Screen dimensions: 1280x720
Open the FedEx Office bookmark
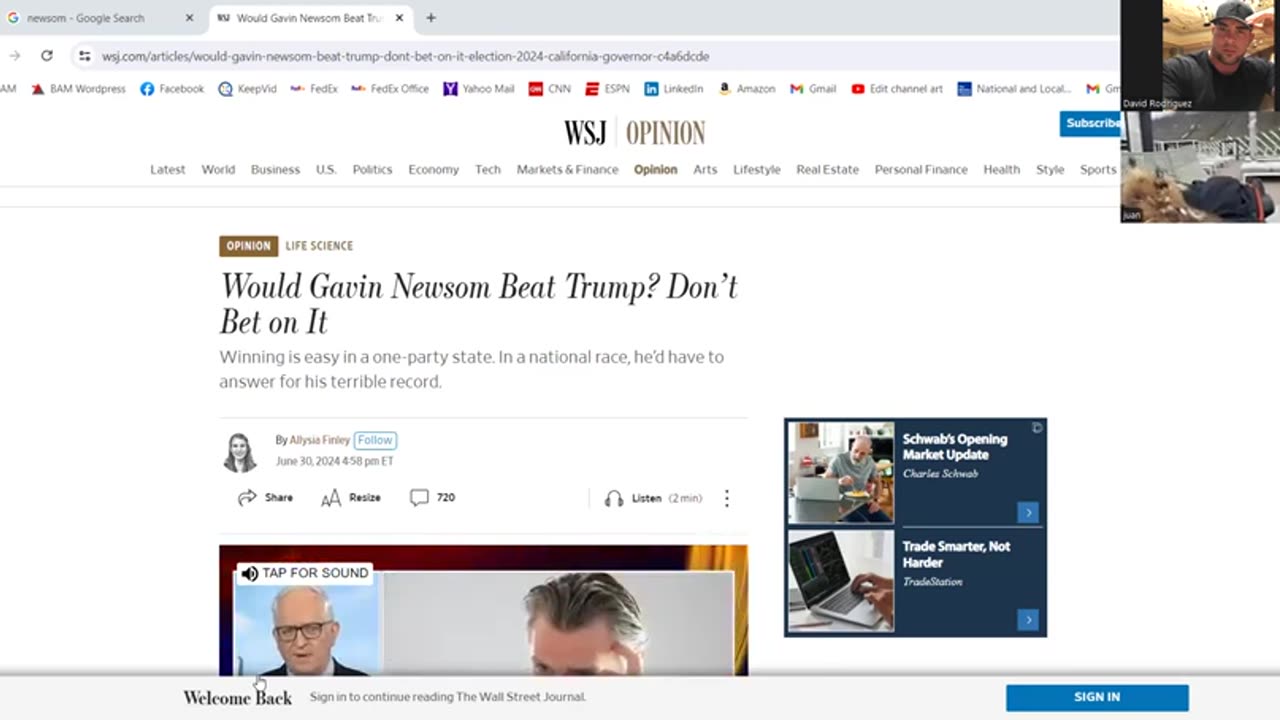pos(390,89)
